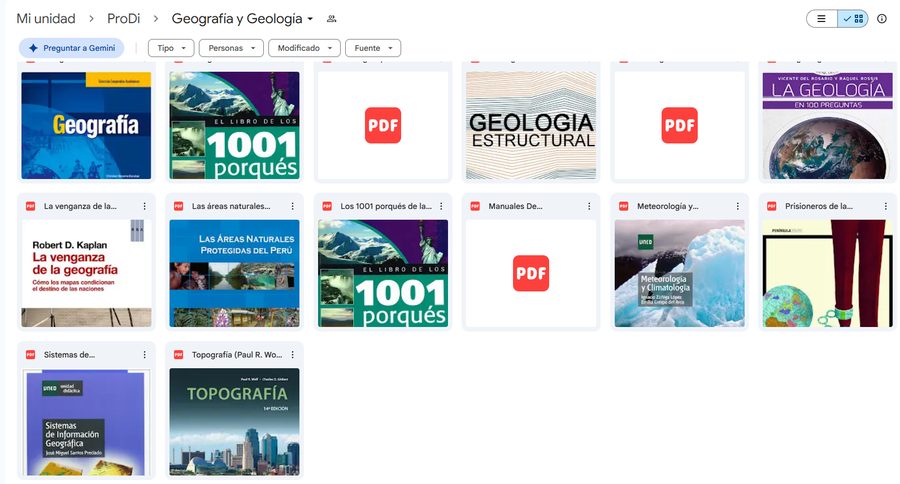900x484 pixels.
Task: Click file name Meteorología y...
Action: [668, 206]
